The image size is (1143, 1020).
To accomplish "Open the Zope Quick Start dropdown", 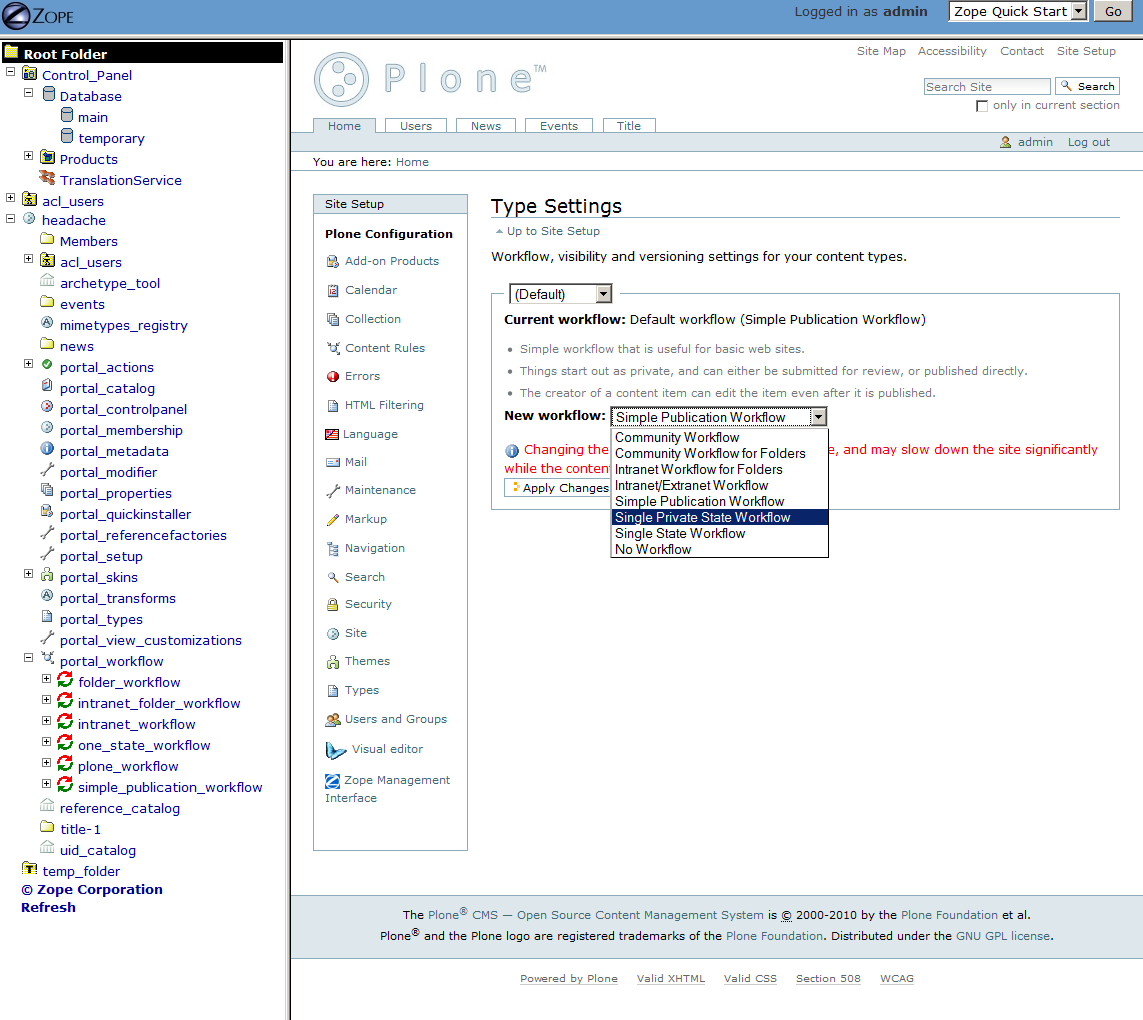I will (1018, 12).
